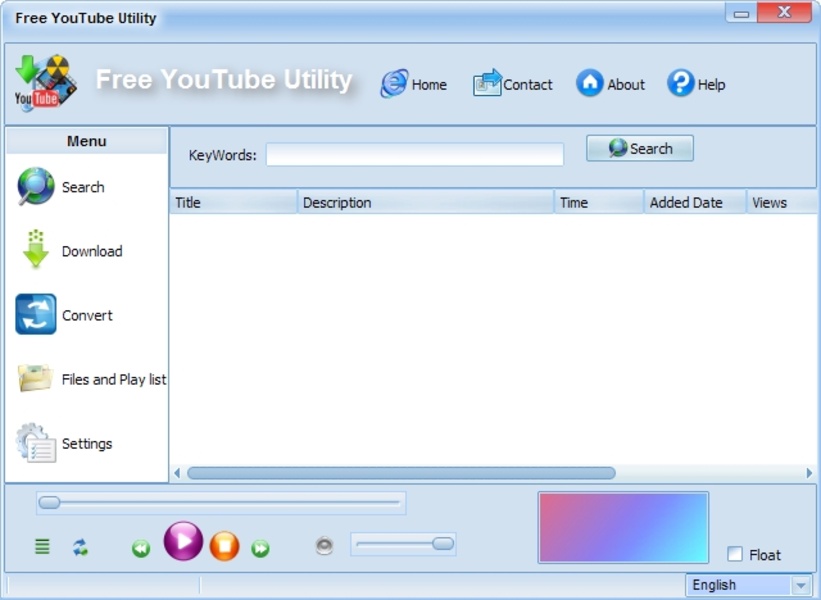Open the About dialog
Screen dimensions: 821x600
click(x=611, y=84)
